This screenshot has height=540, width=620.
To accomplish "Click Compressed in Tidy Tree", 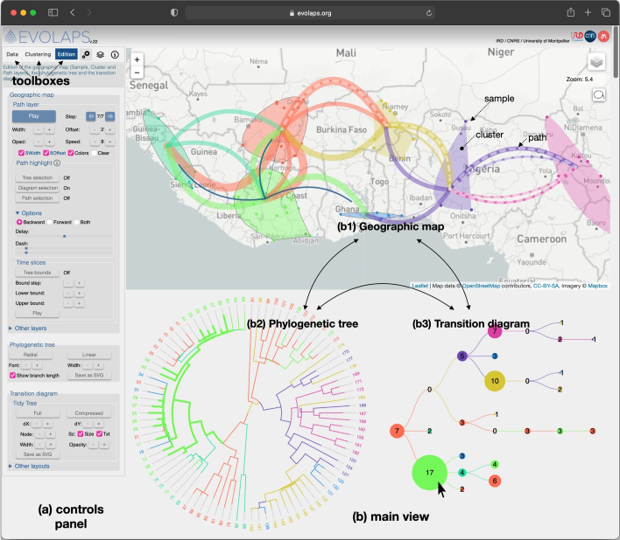I will (89, 413).
